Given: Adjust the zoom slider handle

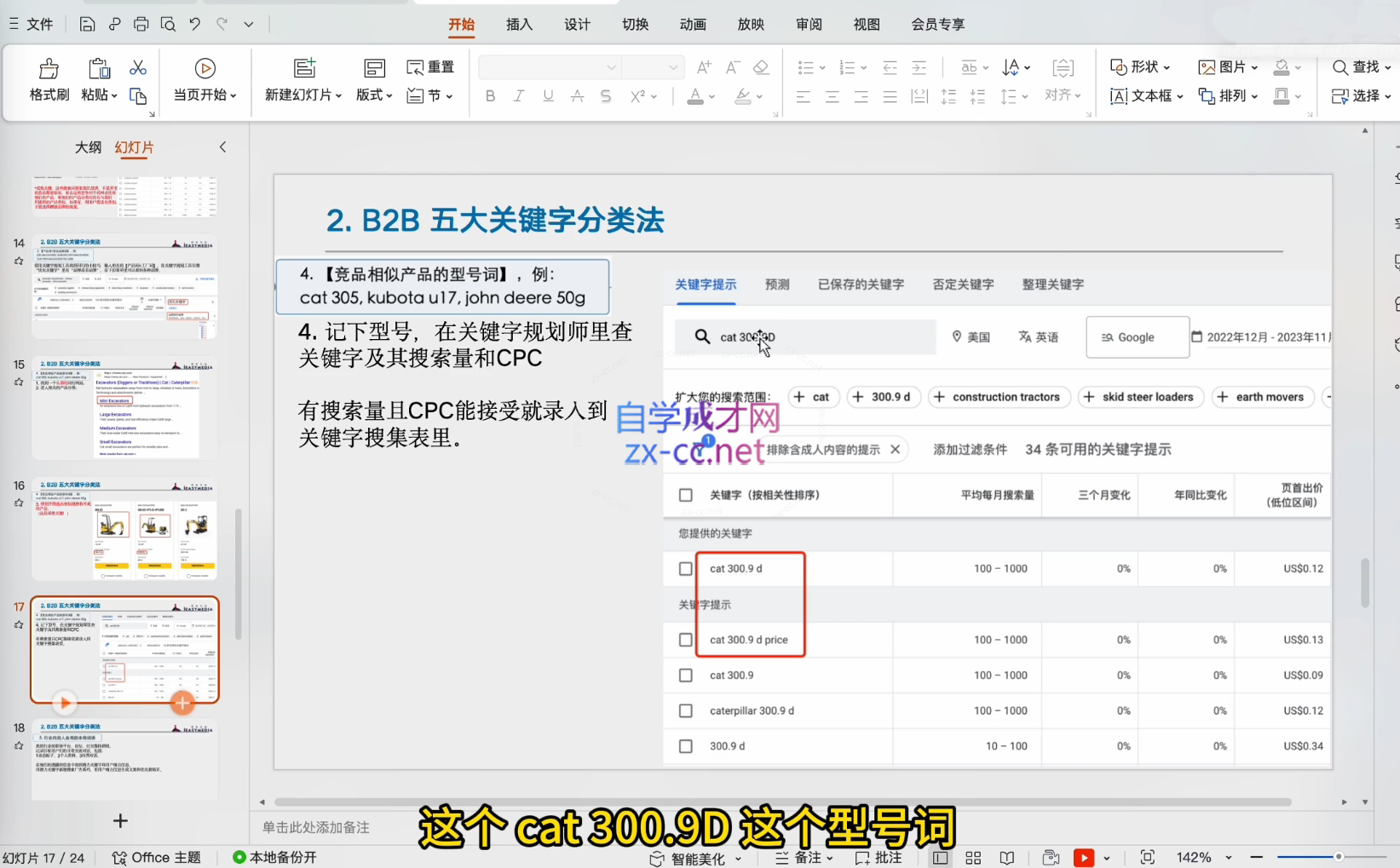Looking at the screenshot, I should pos(1338,857).
